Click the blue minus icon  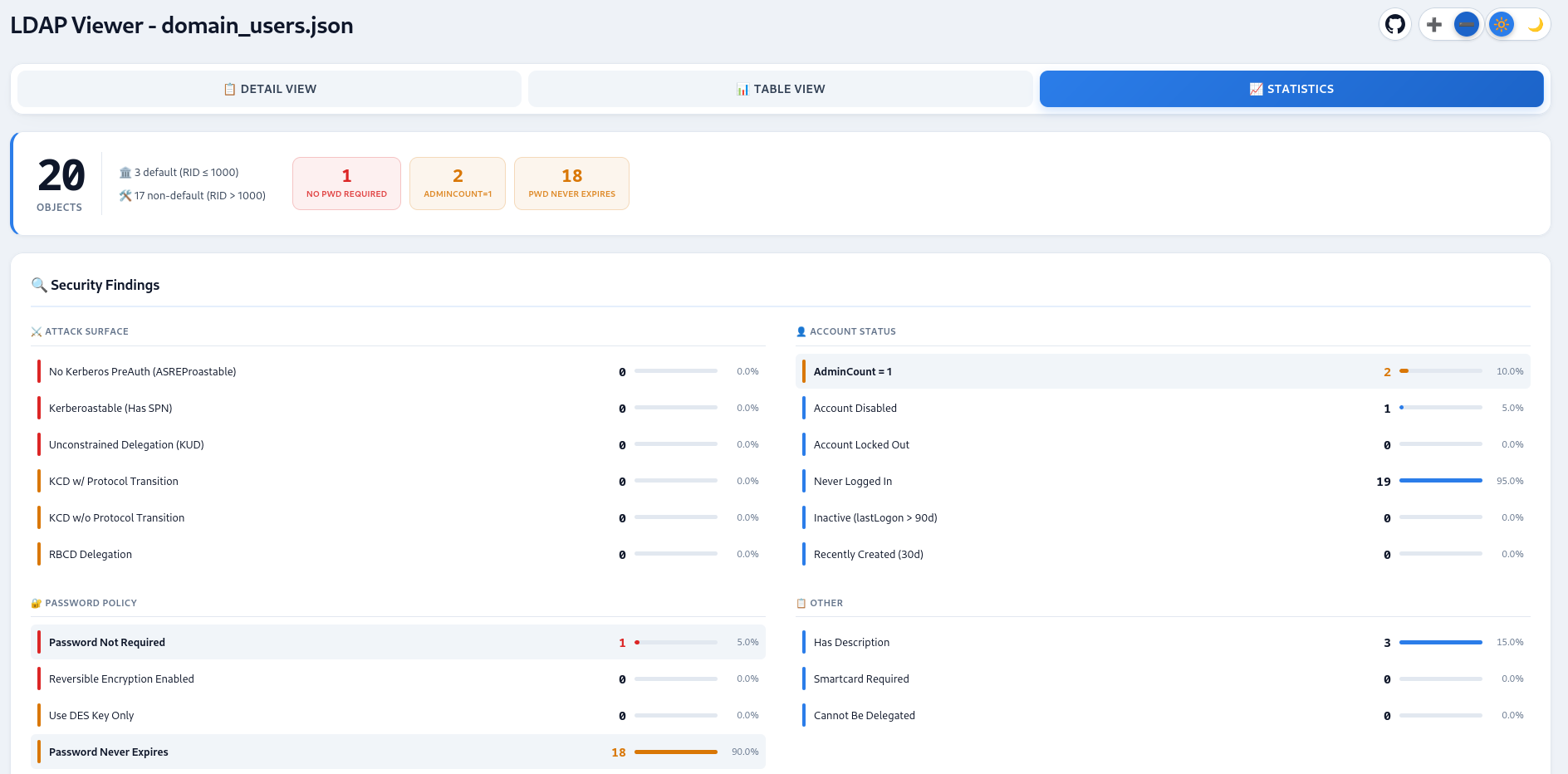coord(1467,25)
